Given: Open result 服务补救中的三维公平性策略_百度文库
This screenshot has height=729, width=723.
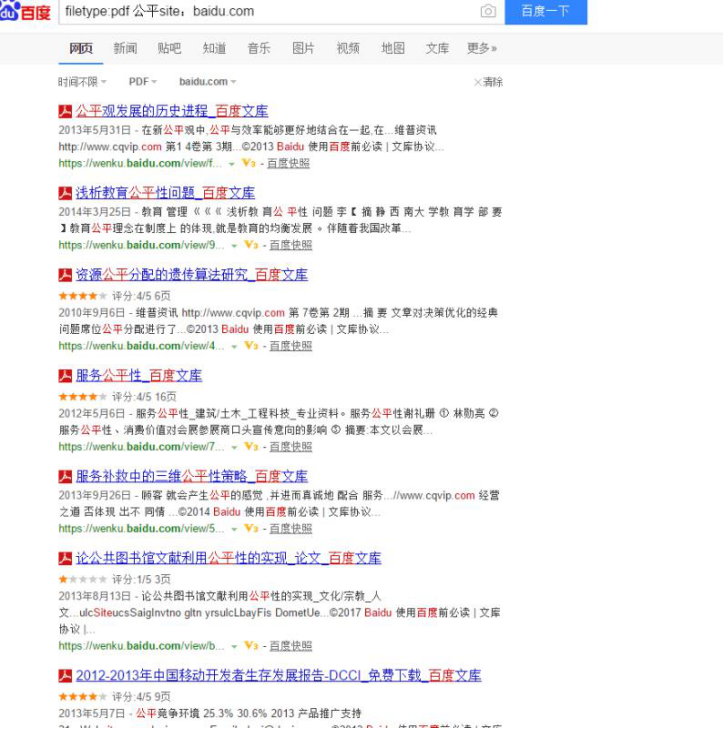Looking at the screenshot, I should (192, 476).
